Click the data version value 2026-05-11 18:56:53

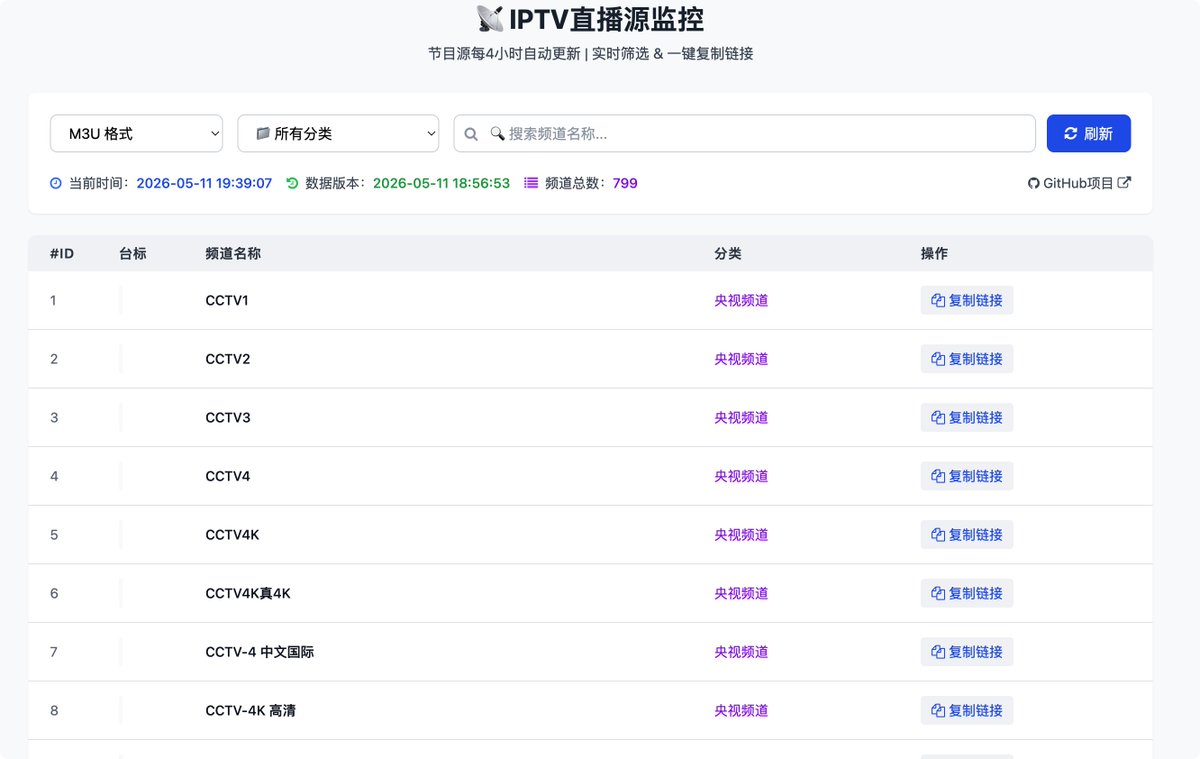pyautogui.click(x=441, y=183)
